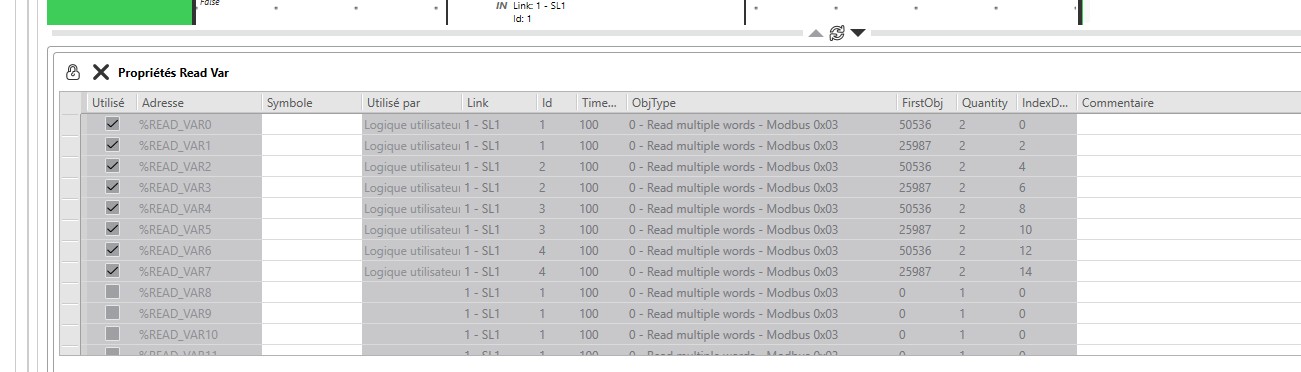Click the lock icon beside Propriétés Read Var
The width and height of the screenshot is (1301, 372).
[72, 72]
